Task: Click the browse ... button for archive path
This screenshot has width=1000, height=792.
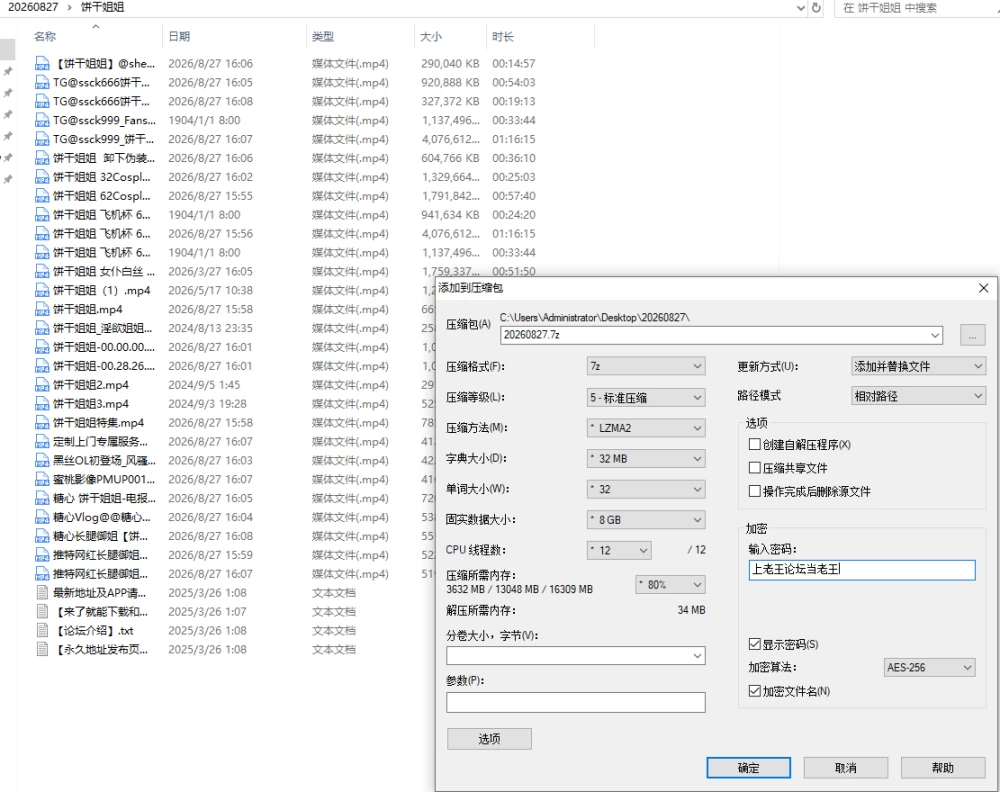Action: [972, 335]
